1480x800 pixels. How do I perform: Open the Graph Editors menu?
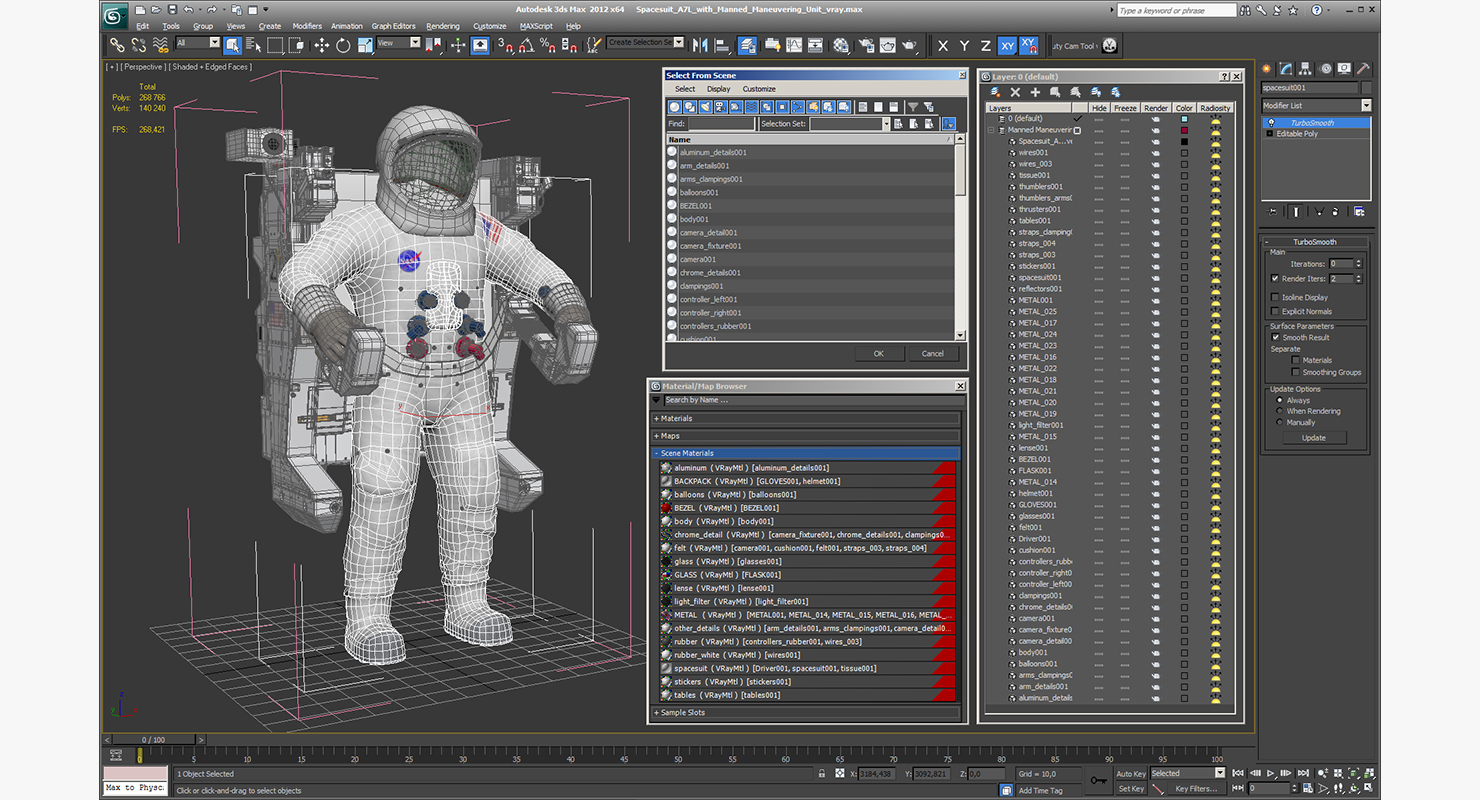[x=393, y=26]
